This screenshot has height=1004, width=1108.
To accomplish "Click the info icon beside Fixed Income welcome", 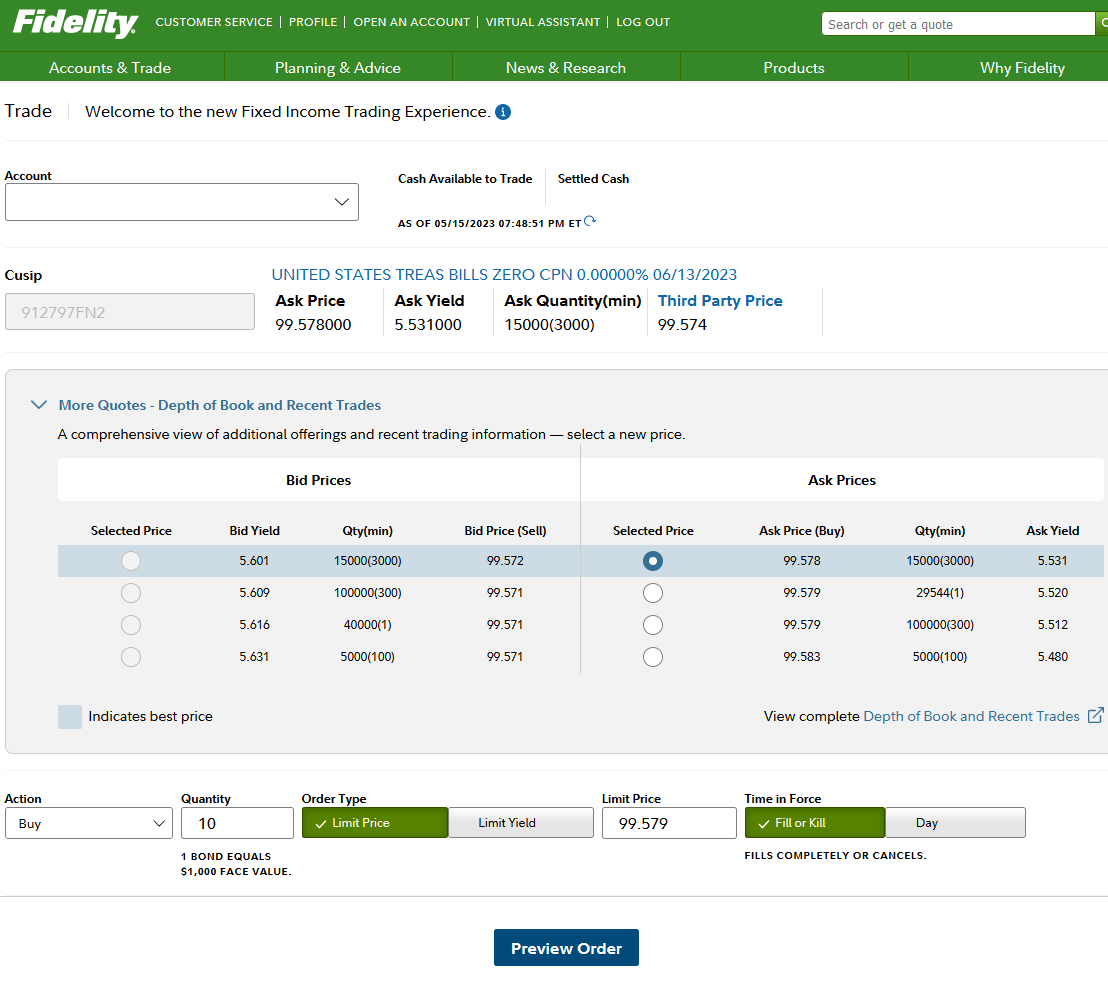I will coord(503,112).
